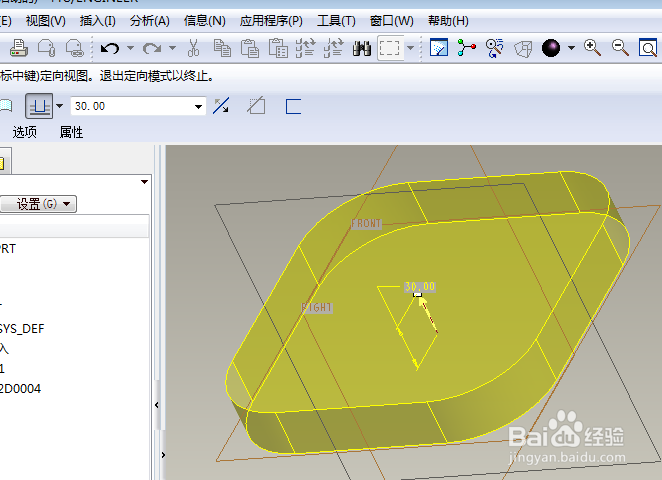662x480 pixels.
Task: Click the lower navigator right-arrow expander
Action: click(x=163, y=455)
